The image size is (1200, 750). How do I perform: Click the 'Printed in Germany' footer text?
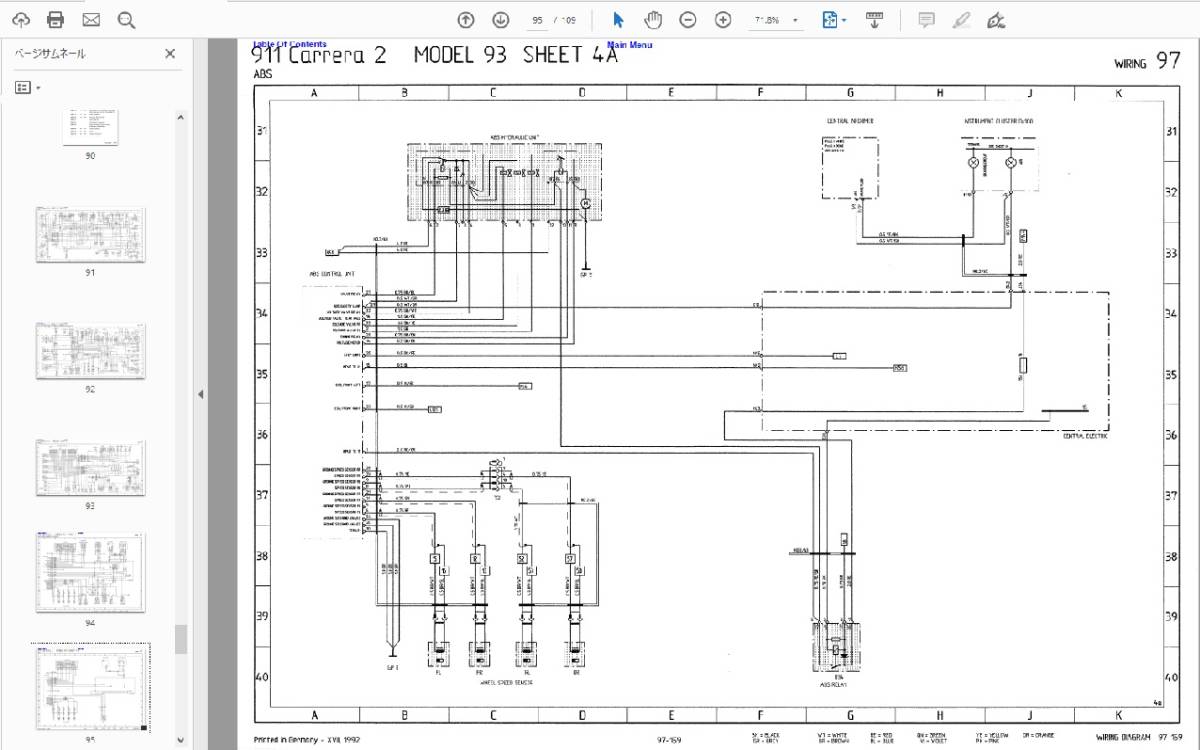pyautogui.click(x=306, y=740)
